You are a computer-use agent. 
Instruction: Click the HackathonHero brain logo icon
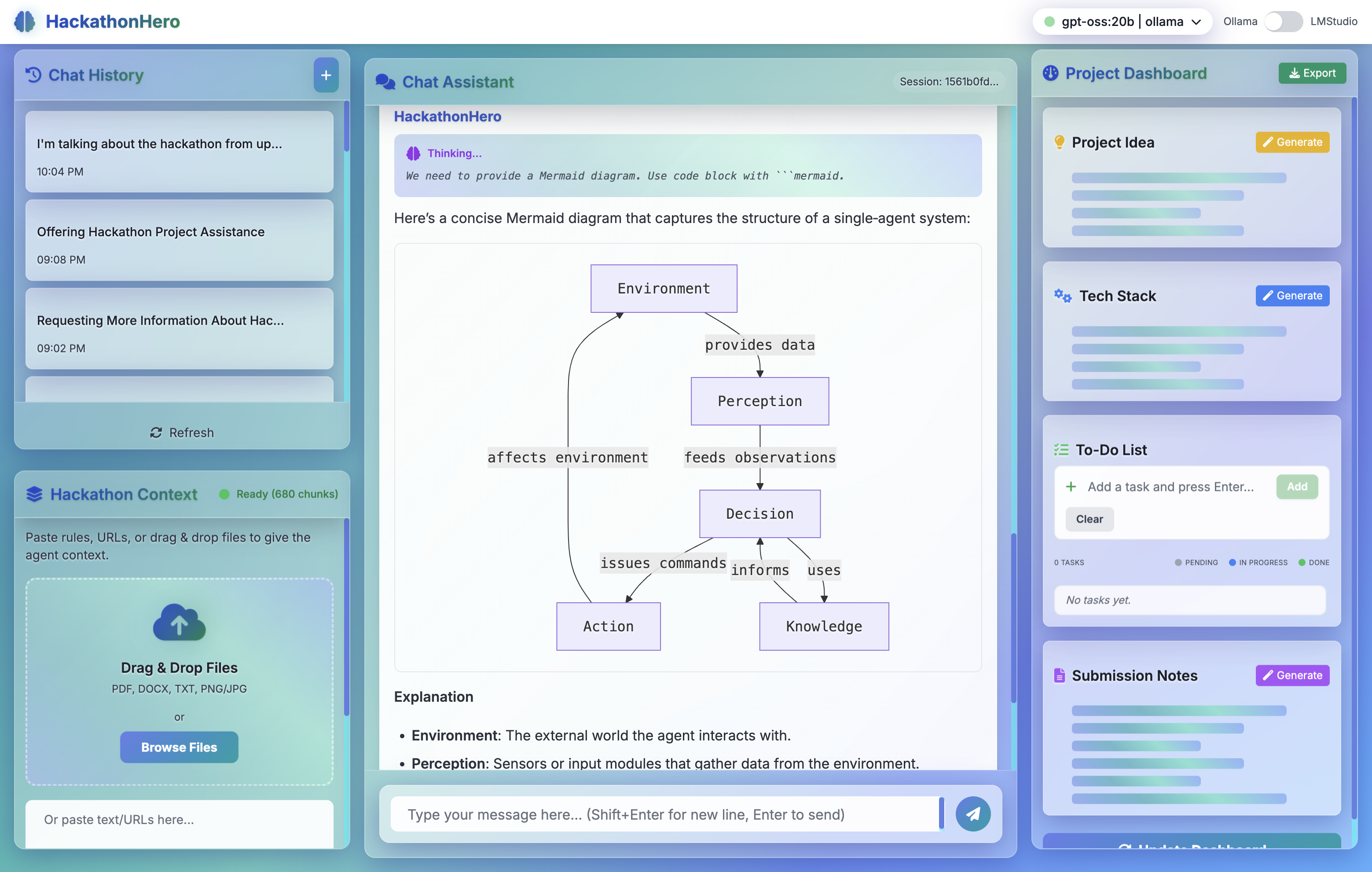point(25,22)
